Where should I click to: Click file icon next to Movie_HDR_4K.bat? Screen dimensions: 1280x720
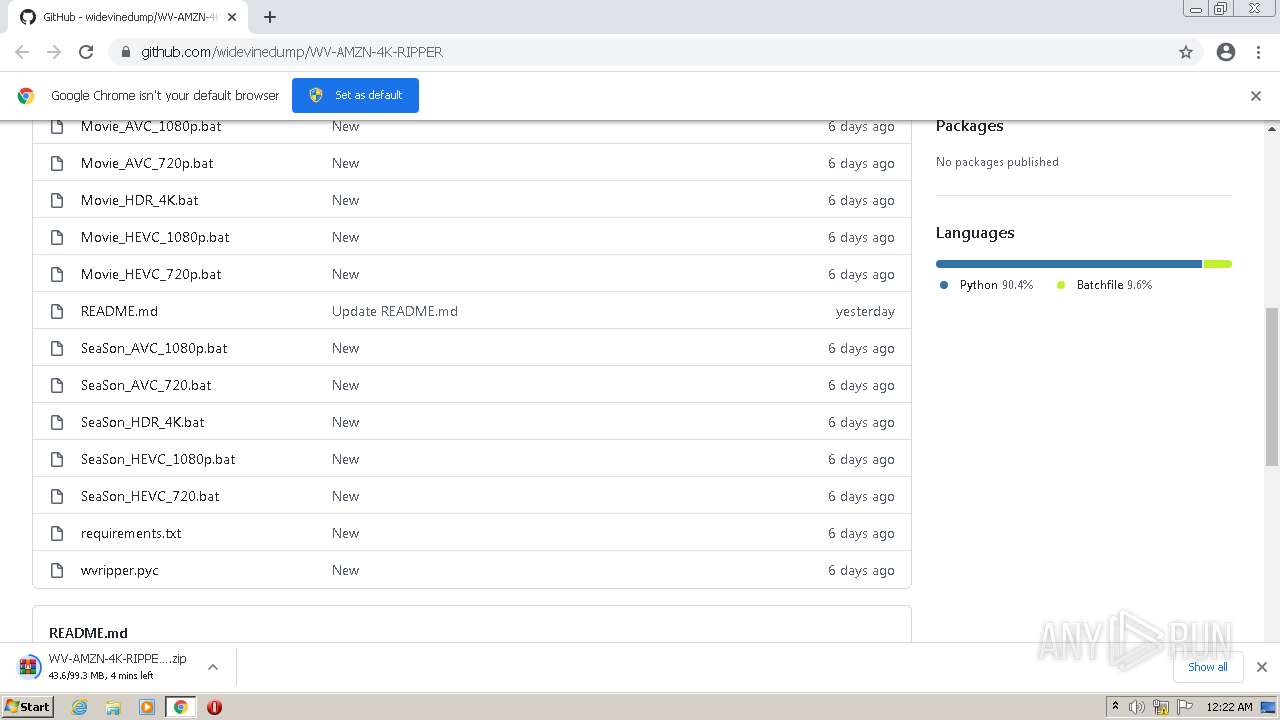tap(57, 200)
